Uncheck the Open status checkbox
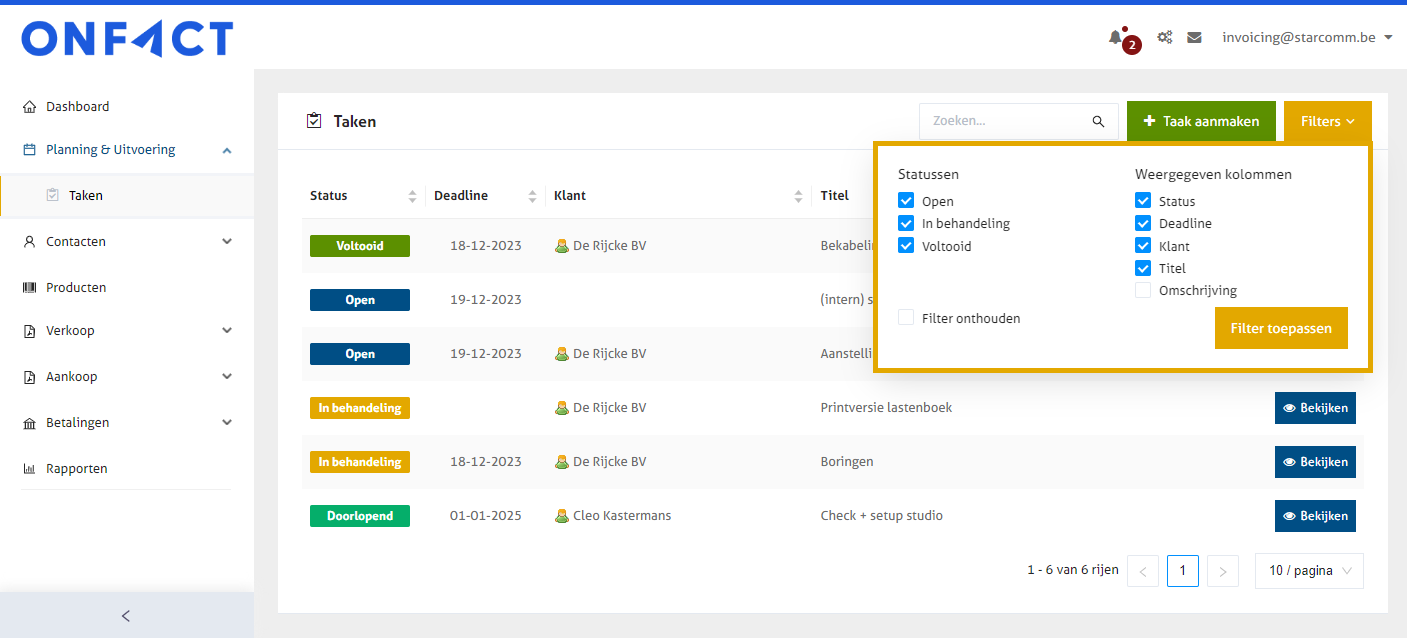The height and width of the screenshot is (638, 1407). pyautogui.click(x=906, y=201)
